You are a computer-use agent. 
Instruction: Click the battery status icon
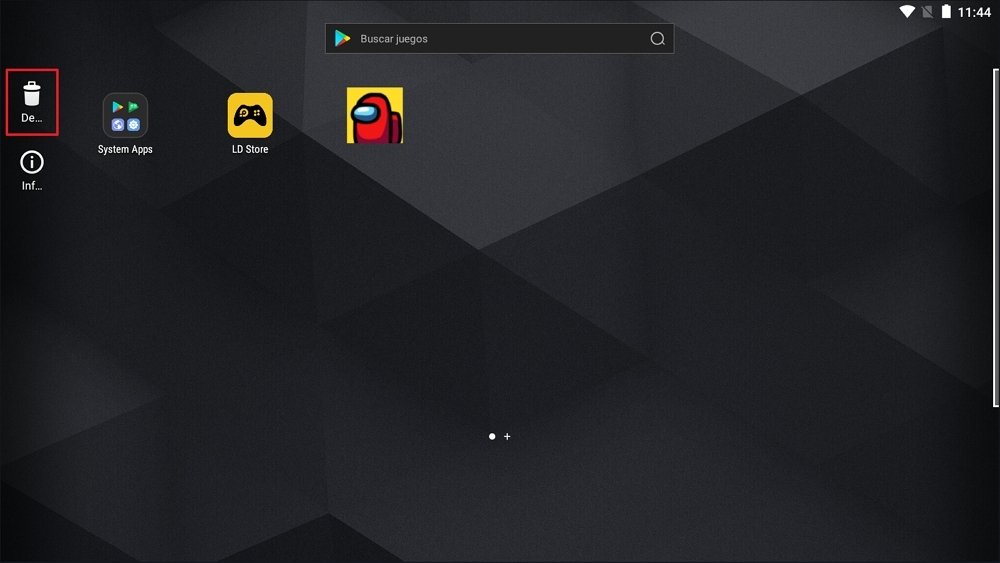click(x=946, y=11)
